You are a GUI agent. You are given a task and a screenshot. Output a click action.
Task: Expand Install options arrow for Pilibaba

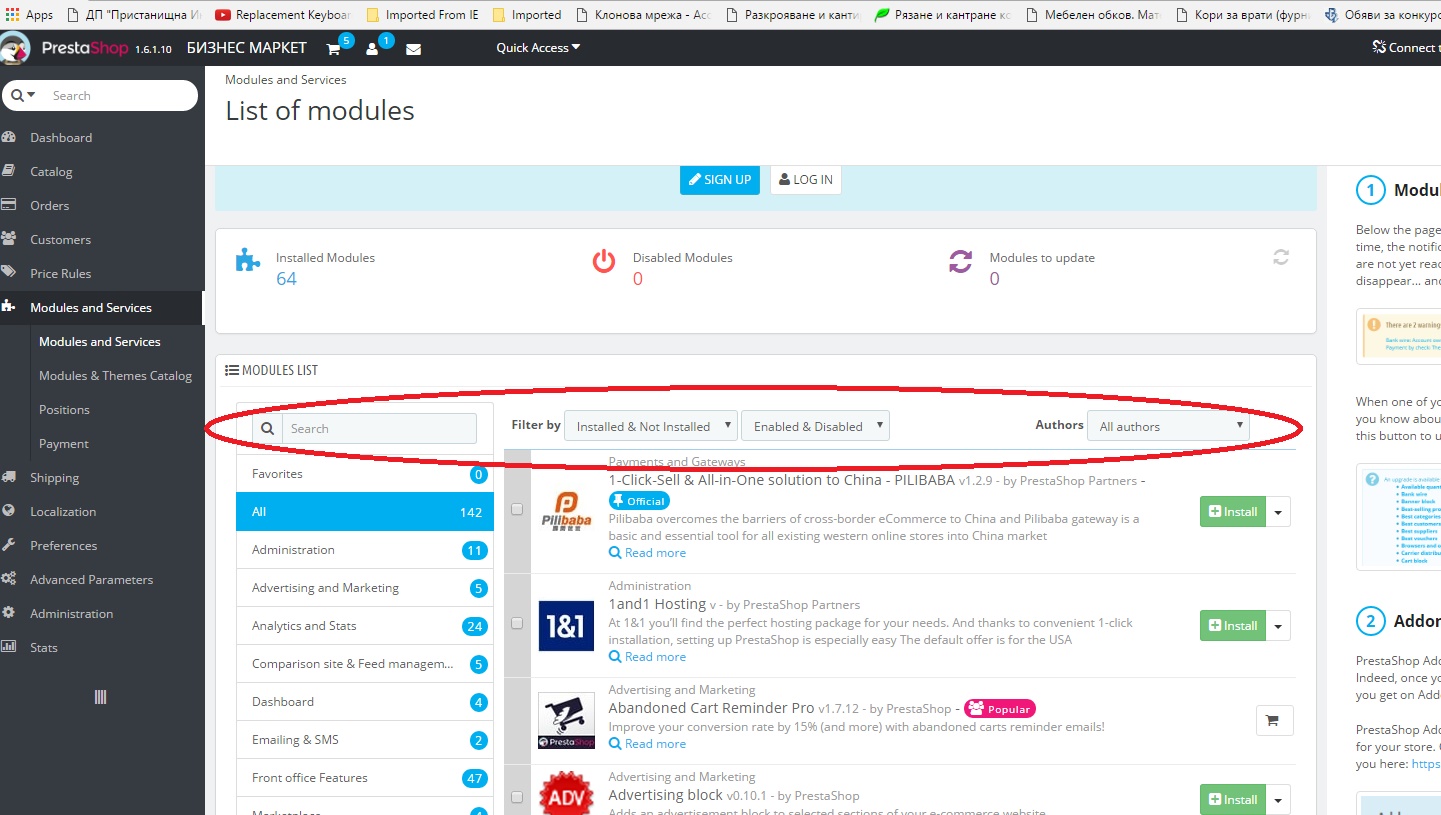(1278, 512)
